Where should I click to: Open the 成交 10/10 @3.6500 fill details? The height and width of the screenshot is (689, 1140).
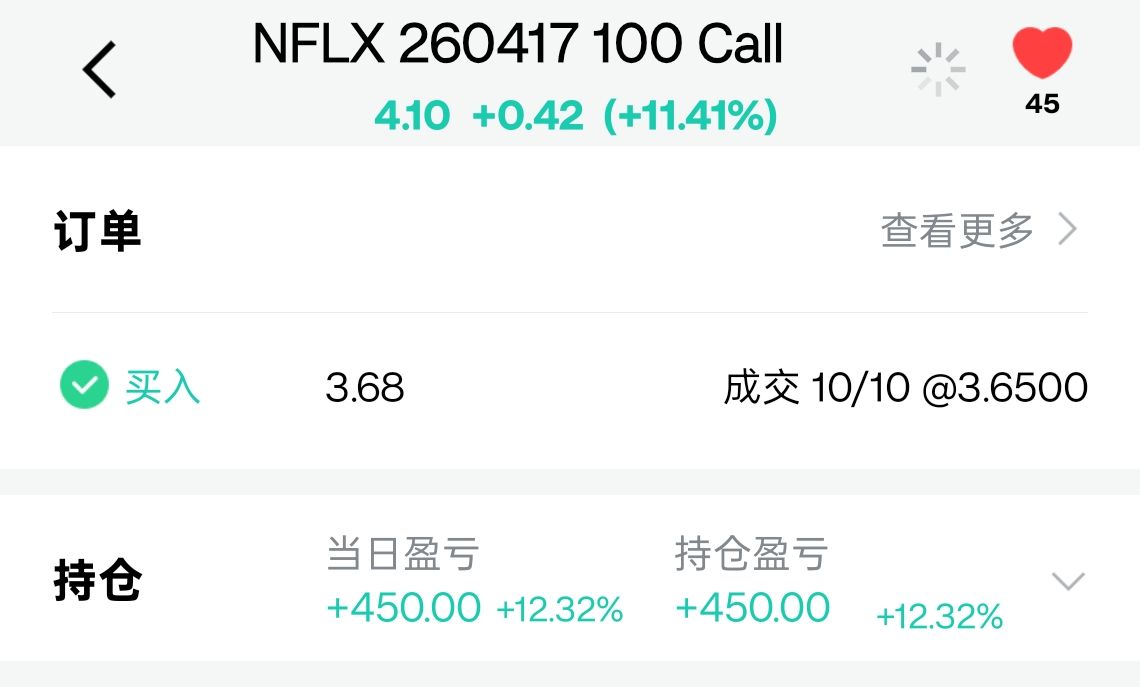[905, 388]
